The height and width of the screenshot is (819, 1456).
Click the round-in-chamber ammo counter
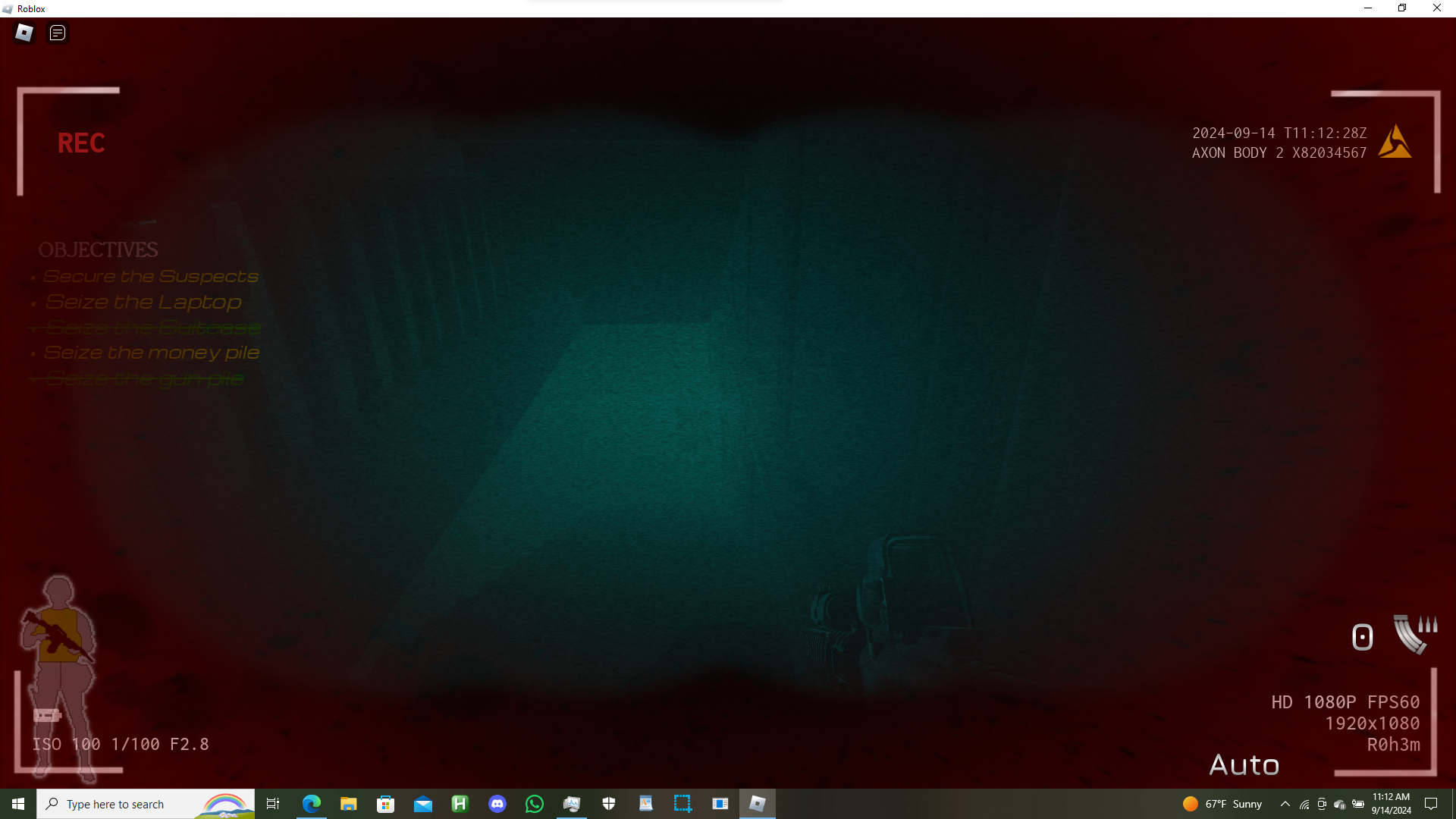click(1362, 637)
